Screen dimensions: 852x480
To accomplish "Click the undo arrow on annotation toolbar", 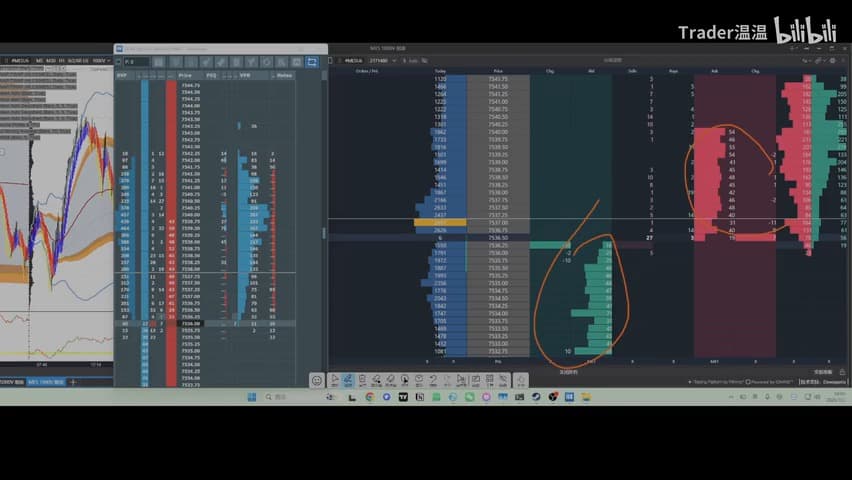I will pos(433,380).
